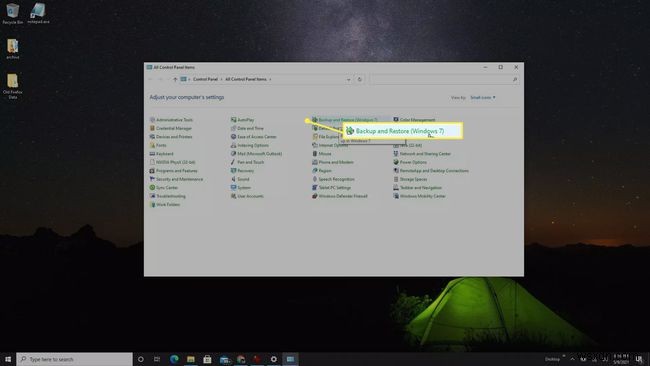Expand the chevron after the Control Panel breadcrumb
Image resolution: width=650 pixels, height=366 pixels.
pos(221,79)
